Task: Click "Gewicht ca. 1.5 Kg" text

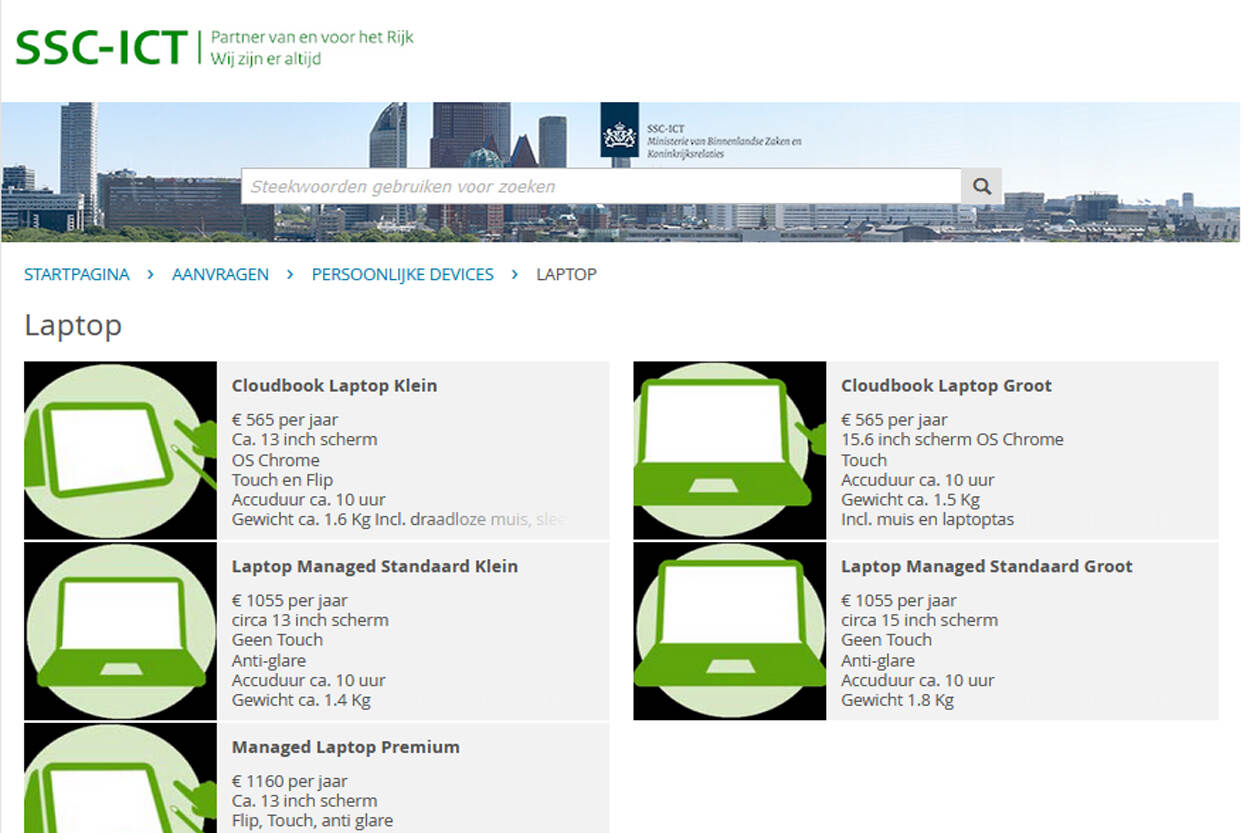Action: 910,500
